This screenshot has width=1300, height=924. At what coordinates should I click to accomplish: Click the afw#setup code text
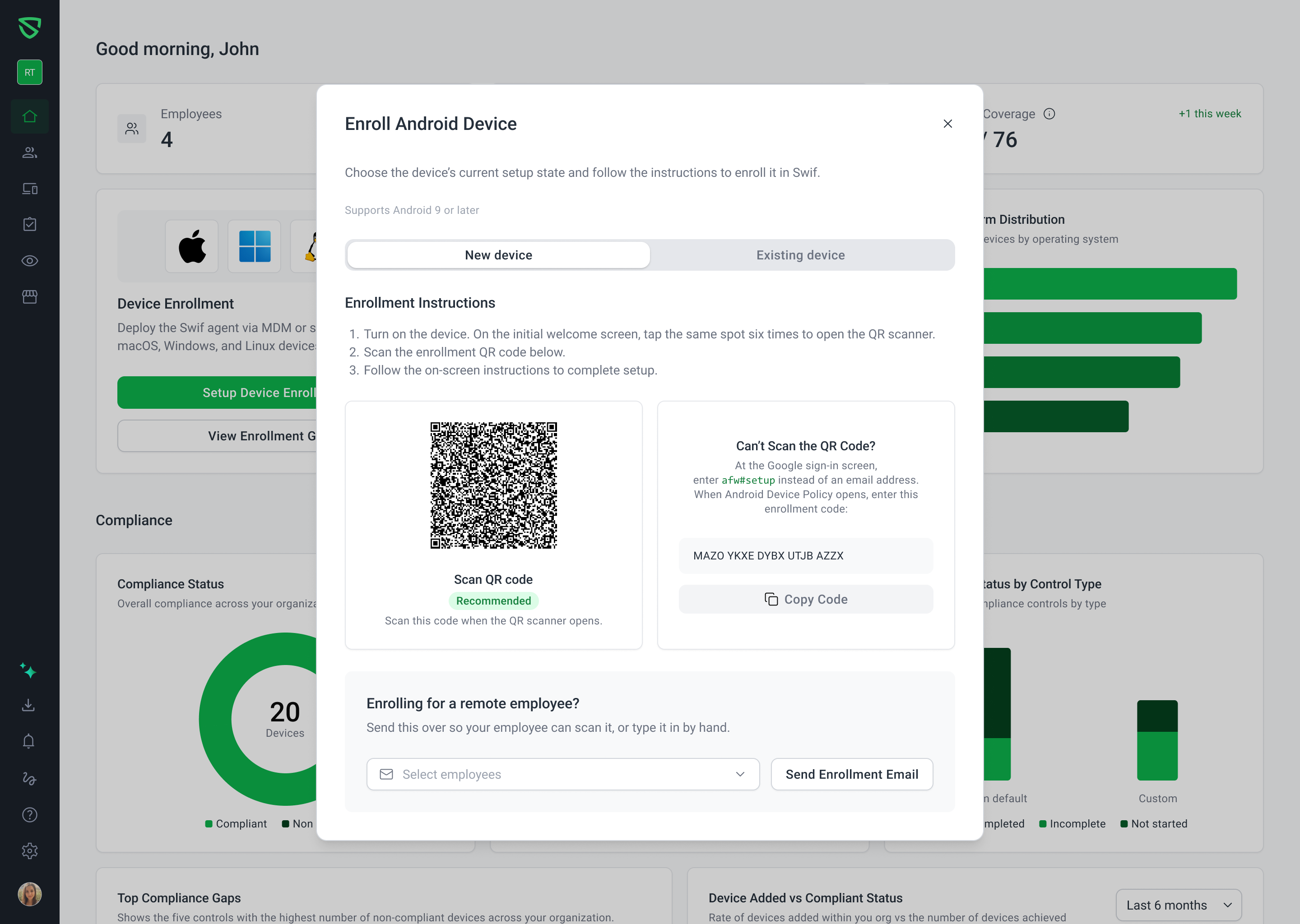click(x=748, y=480)
